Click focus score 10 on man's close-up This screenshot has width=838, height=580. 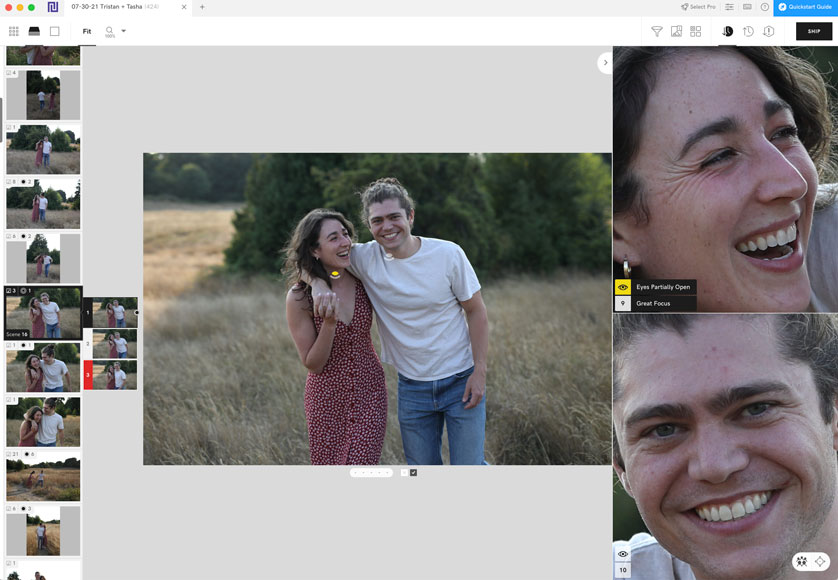click(623, 570)
